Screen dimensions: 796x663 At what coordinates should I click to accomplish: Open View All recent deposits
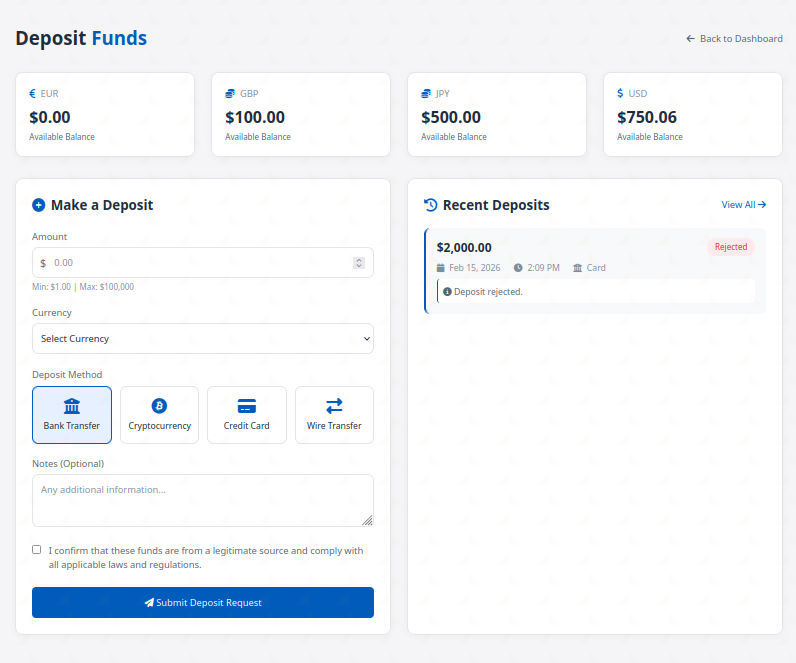(x=744, y=205)
